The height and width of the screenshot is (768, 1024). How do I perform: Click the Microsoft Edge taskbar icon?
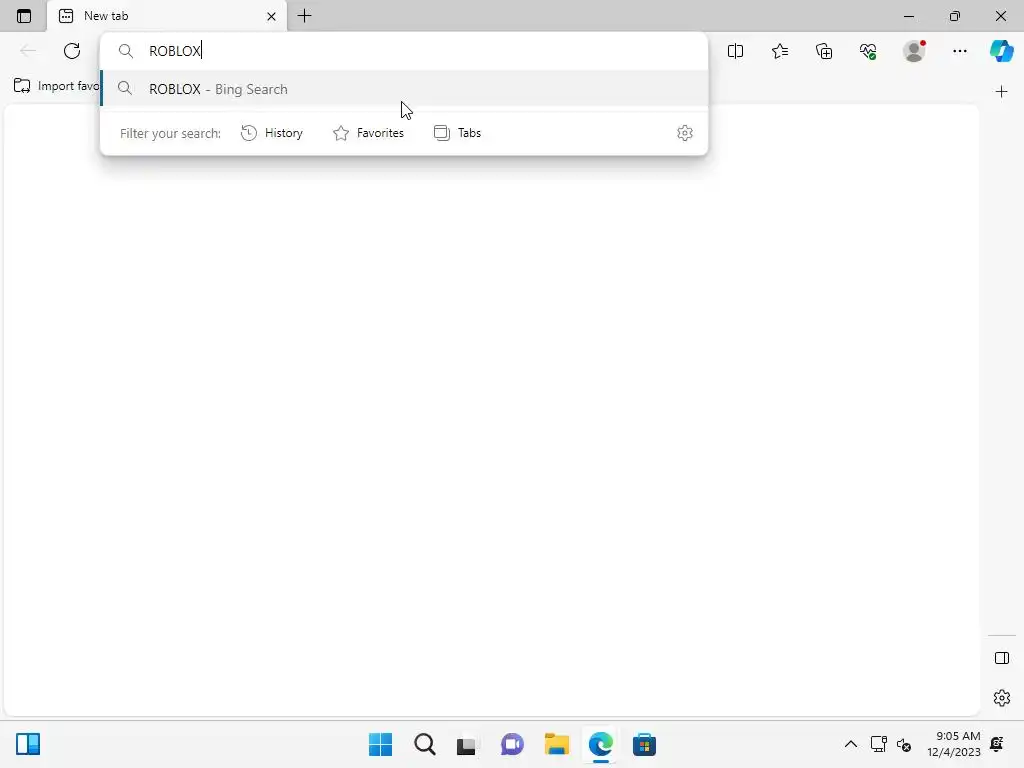click(600, 744)
